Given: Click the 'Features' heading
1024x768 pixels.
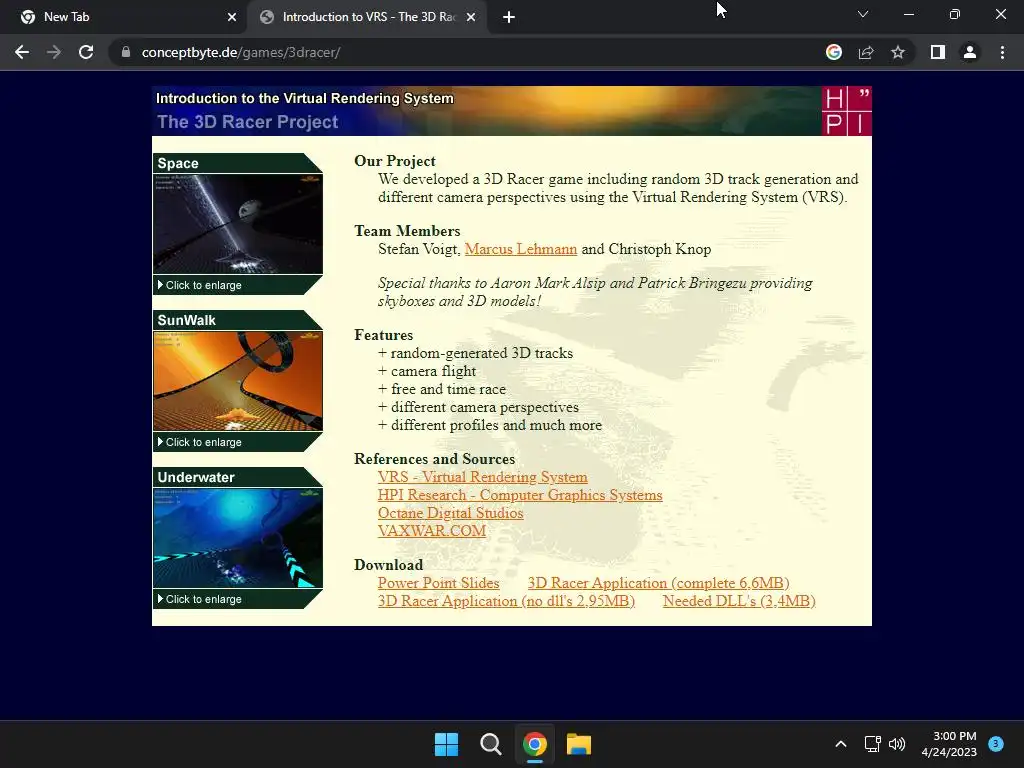Looking at the screenshot, I should click(x=383, y=335).
